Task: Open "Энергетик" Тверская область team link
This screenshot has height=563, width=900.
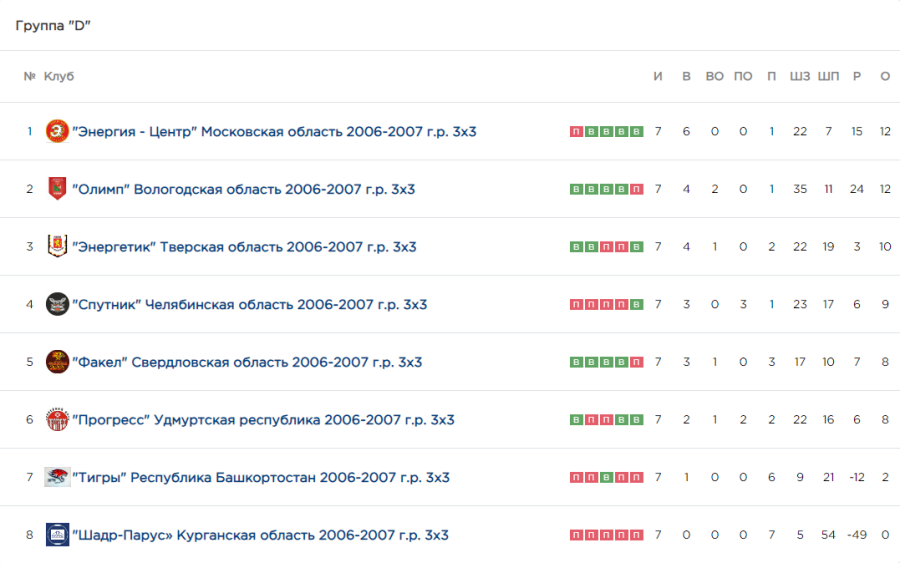Action: pyautogui.click(x=244, y=247)
